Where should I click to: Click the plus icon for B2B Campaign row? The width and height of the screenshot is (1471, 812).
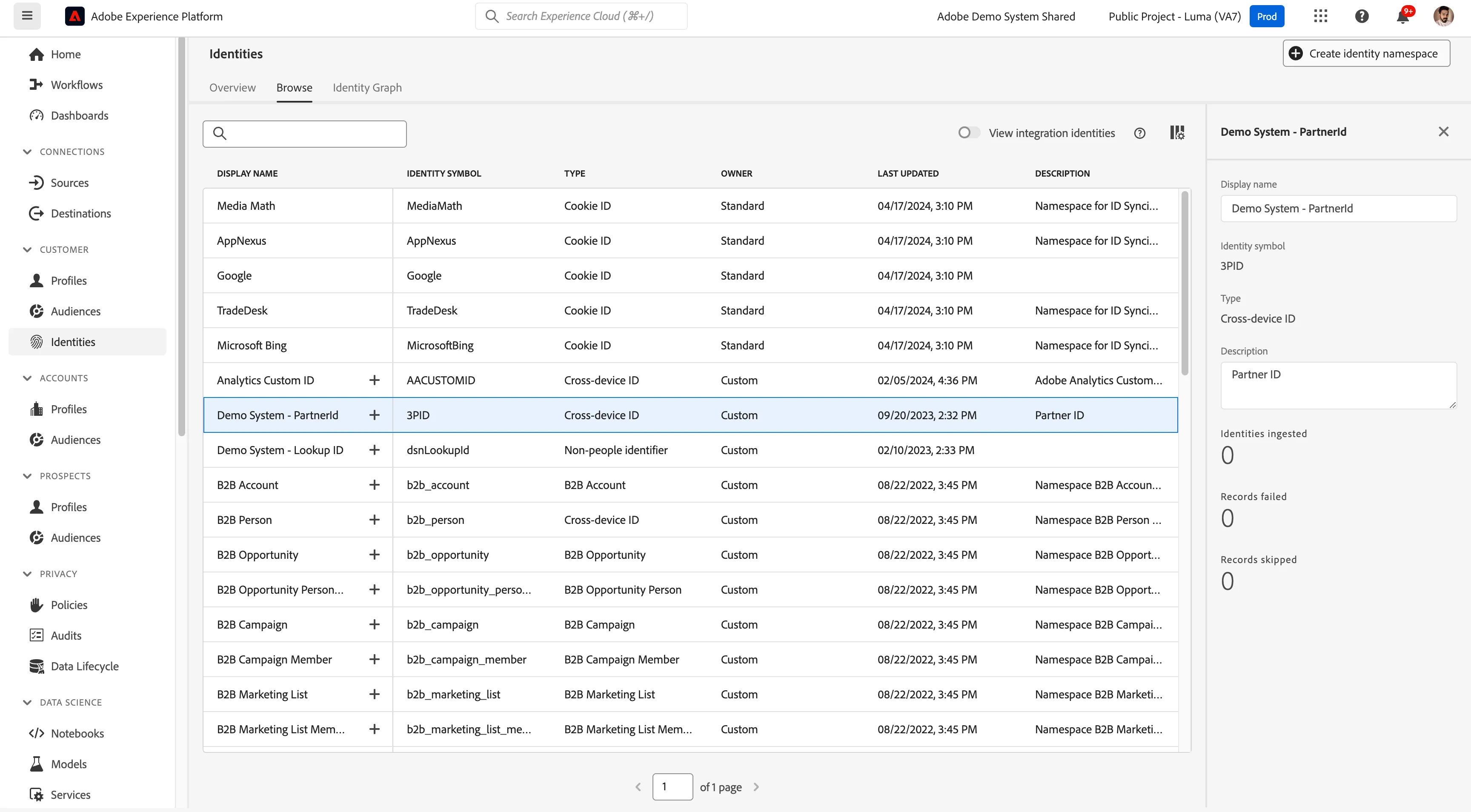375,625
